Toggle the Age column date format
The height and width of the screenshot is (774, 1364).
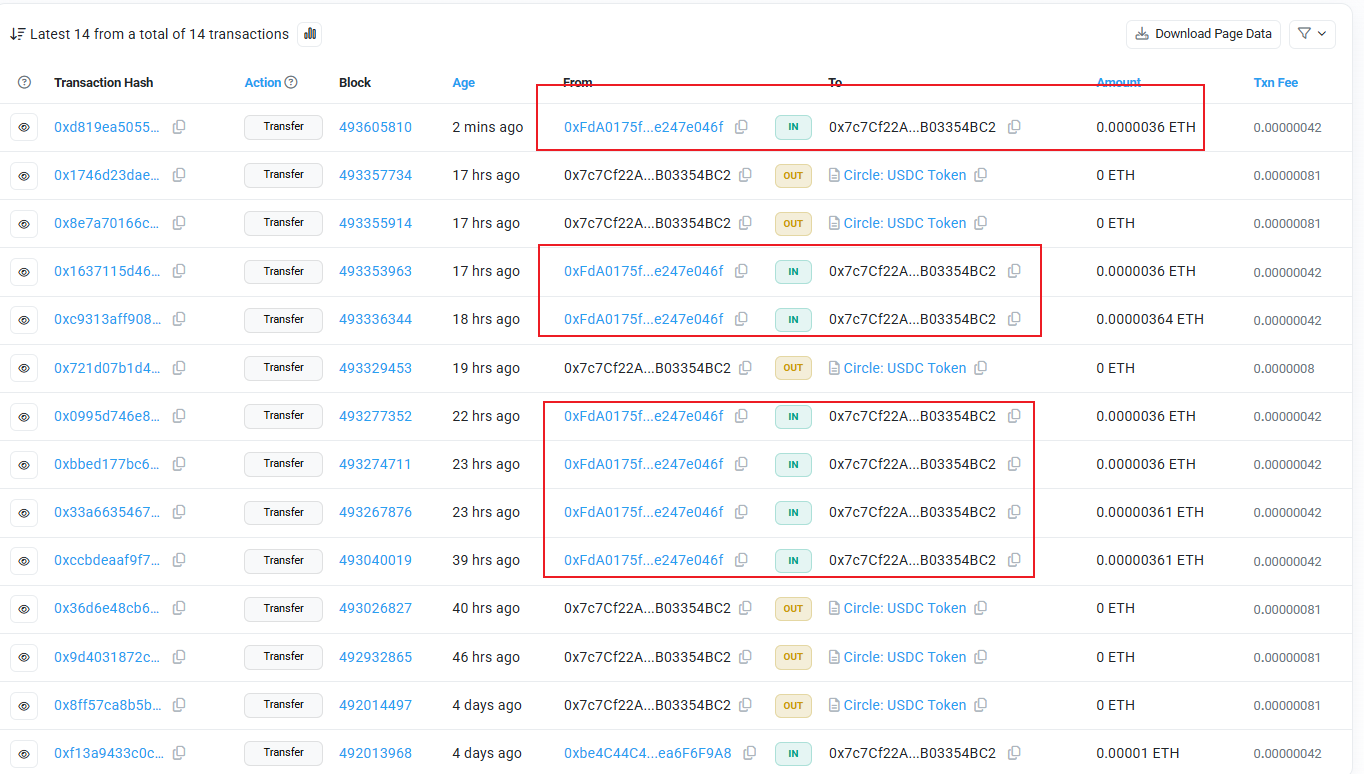464,83
